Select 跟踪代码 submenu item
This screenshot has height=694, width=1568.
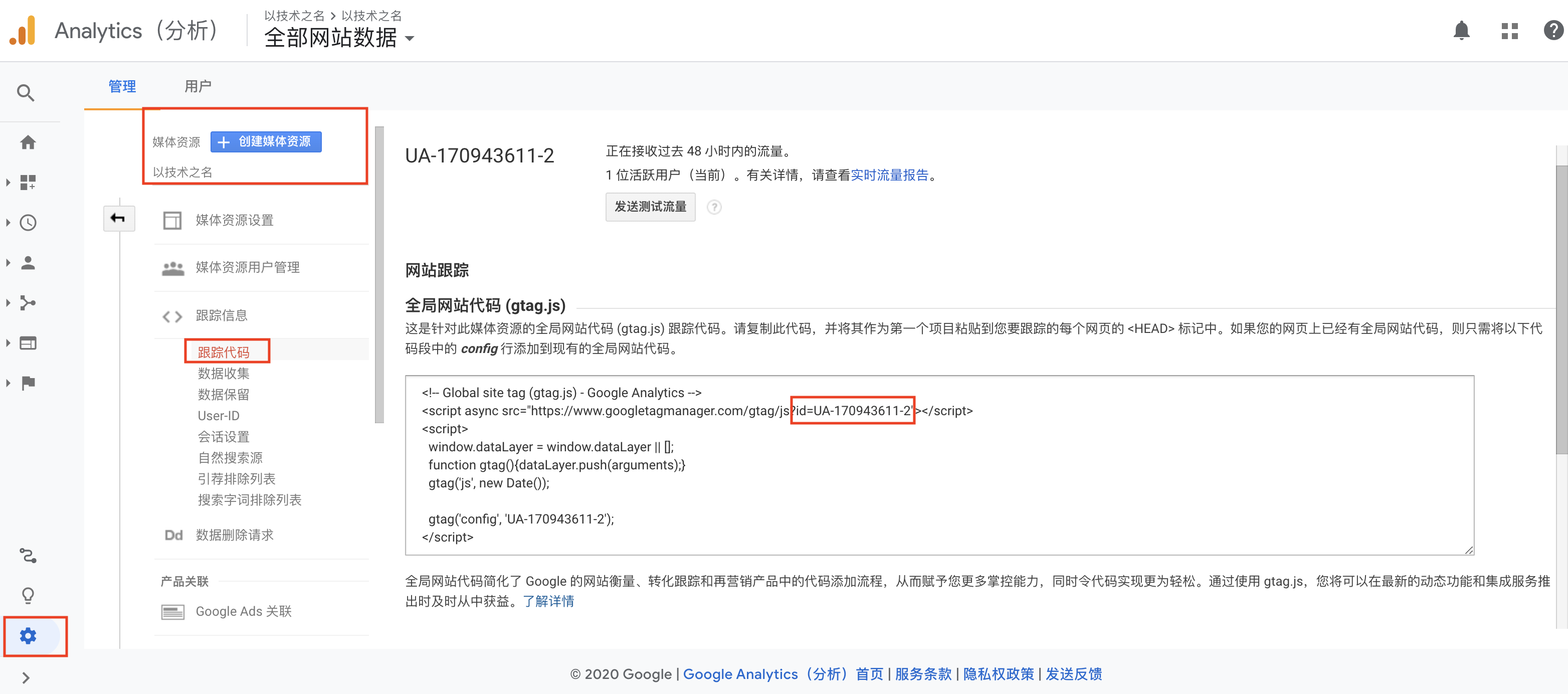(x=224, y=352)
